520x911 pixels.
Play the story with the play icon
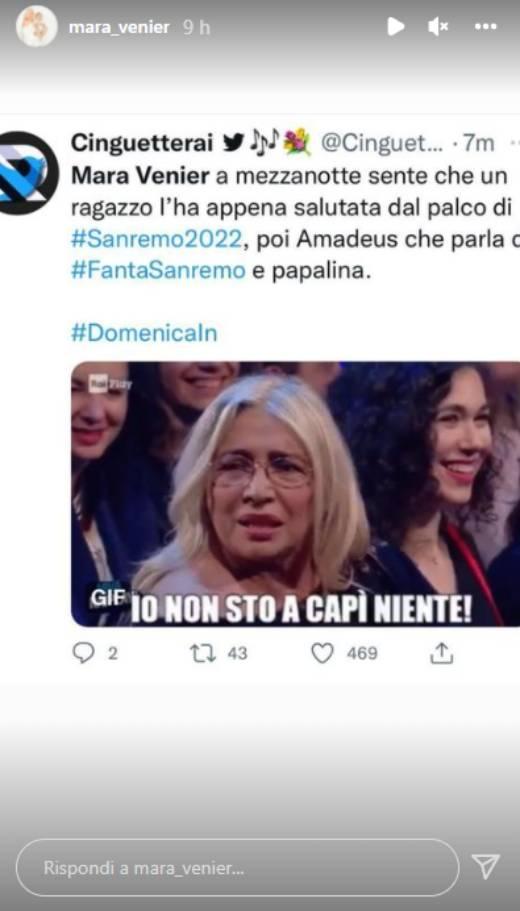[396, 26]
